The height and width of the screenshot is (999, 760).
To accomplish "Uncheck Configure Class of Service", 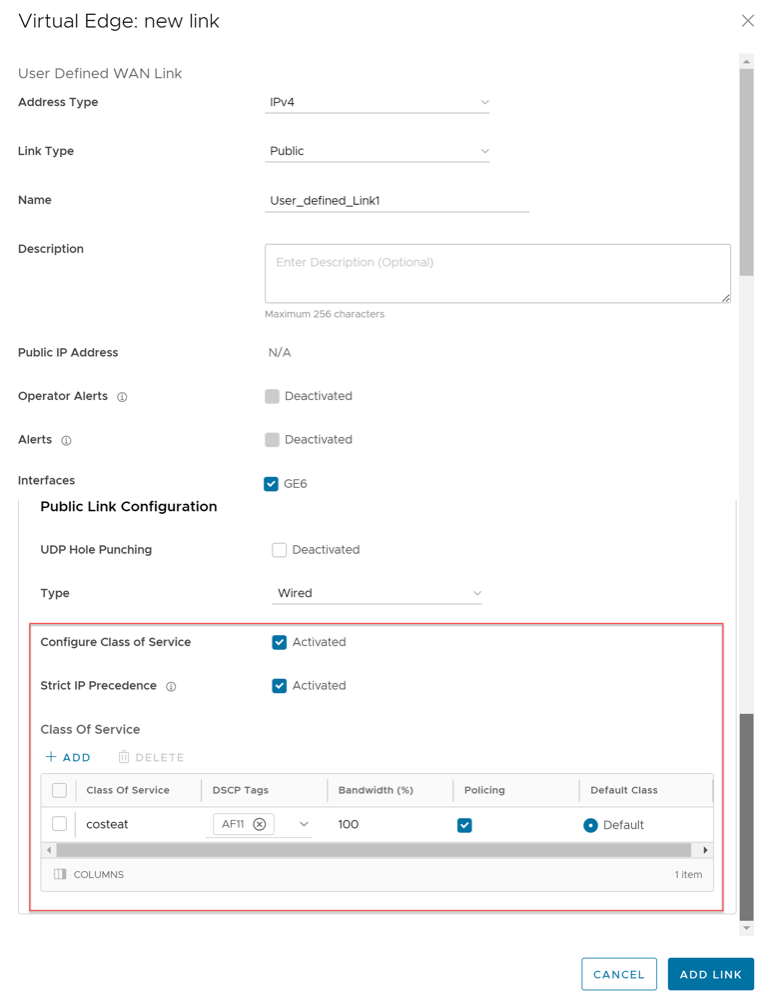I will coord(279,642).
